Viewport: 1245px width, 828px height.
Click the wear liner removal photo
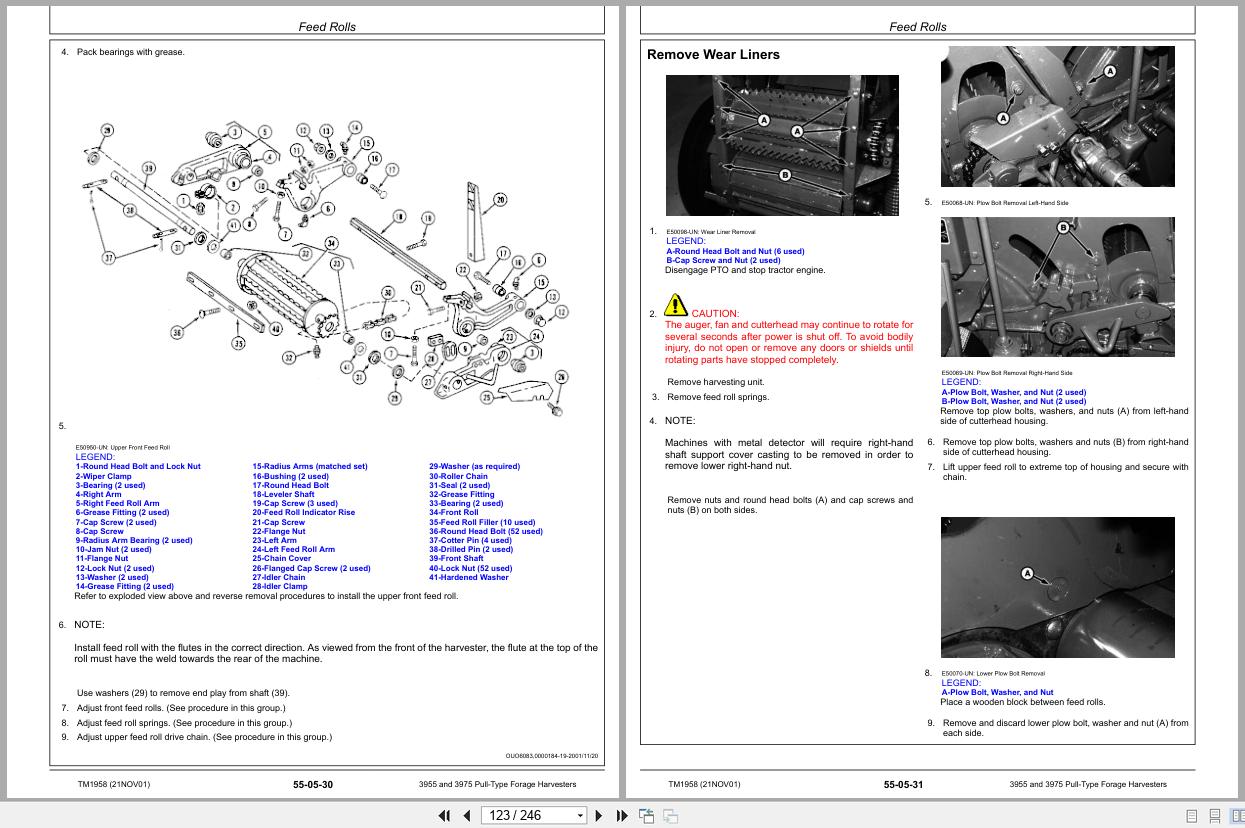coord(782,145)
